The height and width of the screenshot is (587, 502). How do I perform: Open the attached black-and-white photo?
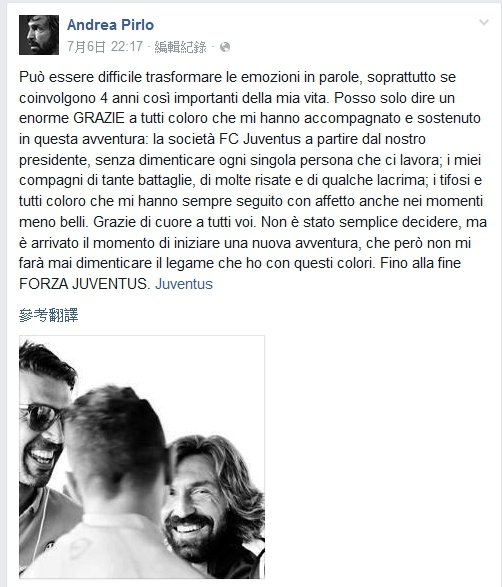point(142,457)
